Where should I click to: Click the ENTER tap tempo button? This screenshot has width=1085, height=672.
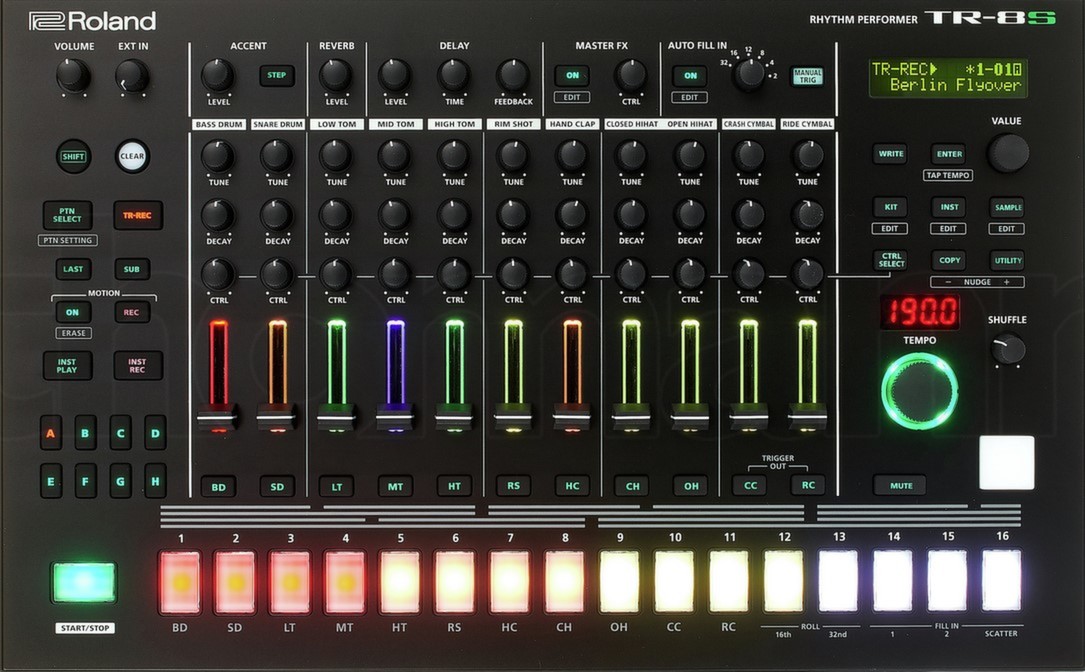coord(949,154)
